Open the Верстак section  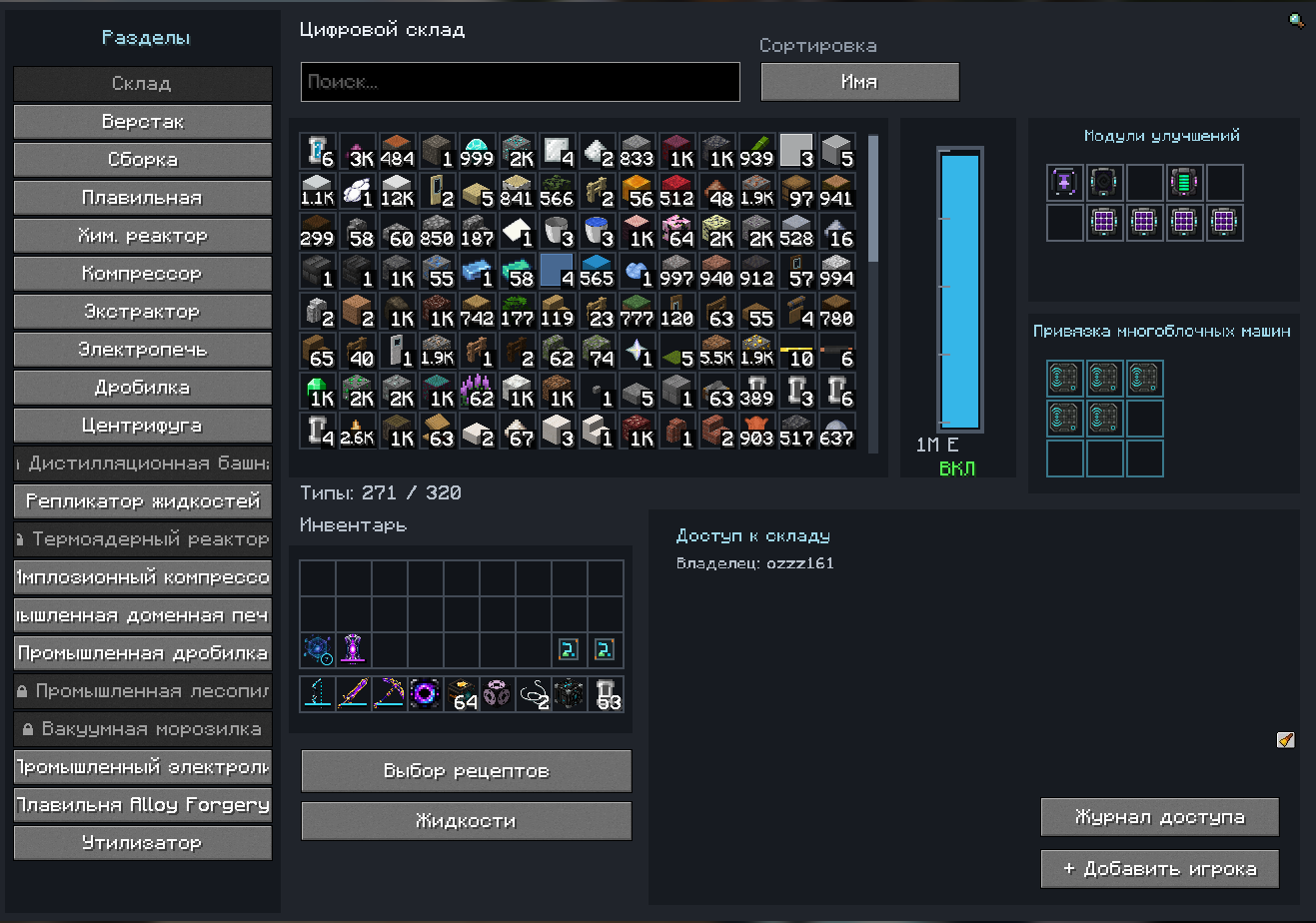tap(142, 122)
